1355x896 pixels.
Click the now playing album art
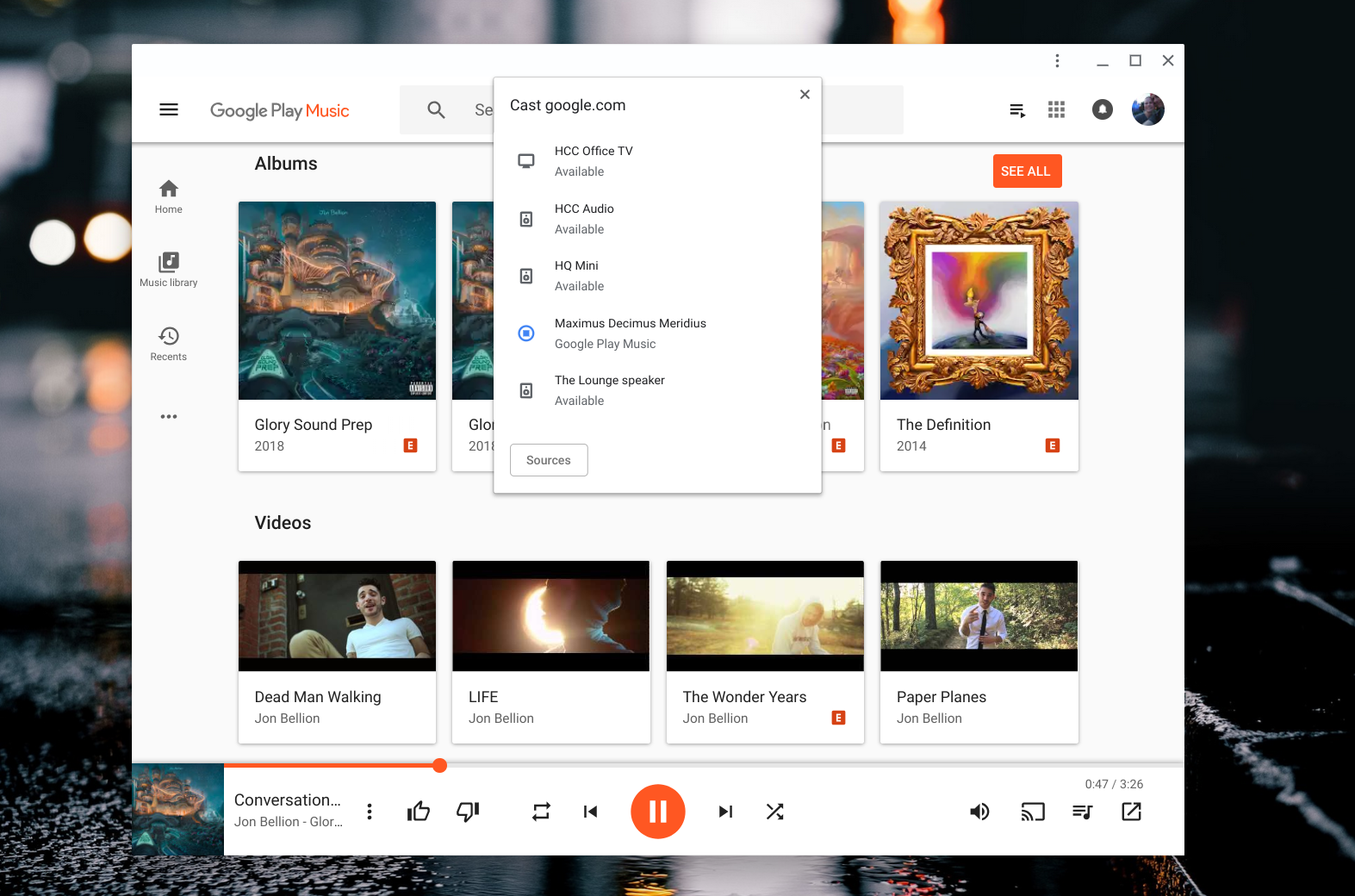pyautogui.click(x=177, y=809)
